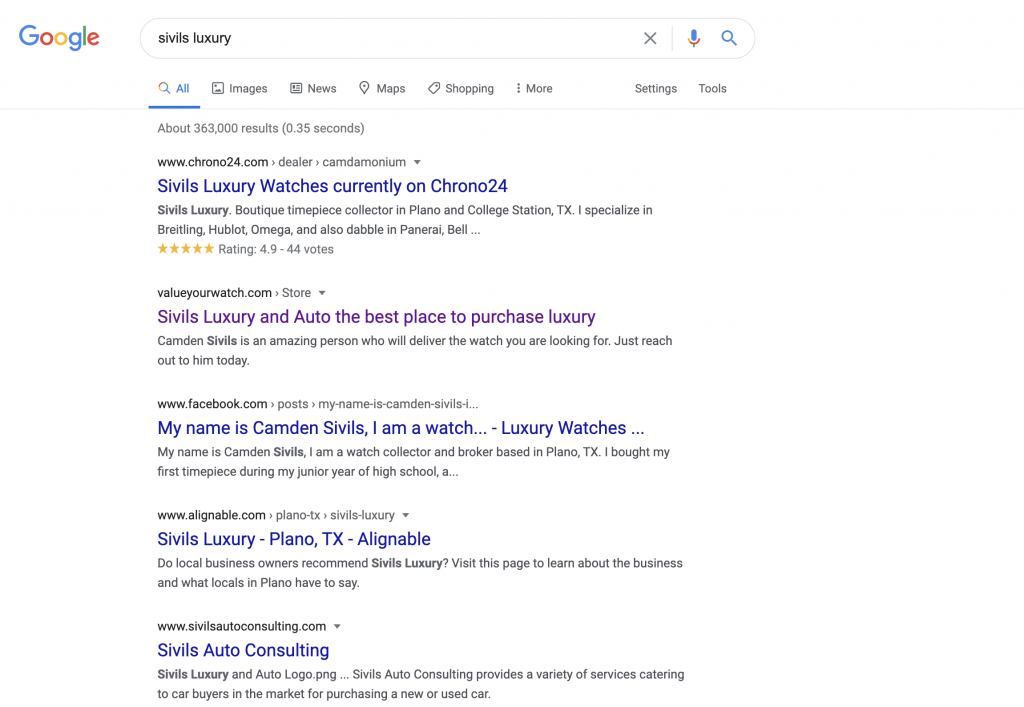Switch to Images tab
The width and height of the screenshot is (1024, 707).
(239, 89)
